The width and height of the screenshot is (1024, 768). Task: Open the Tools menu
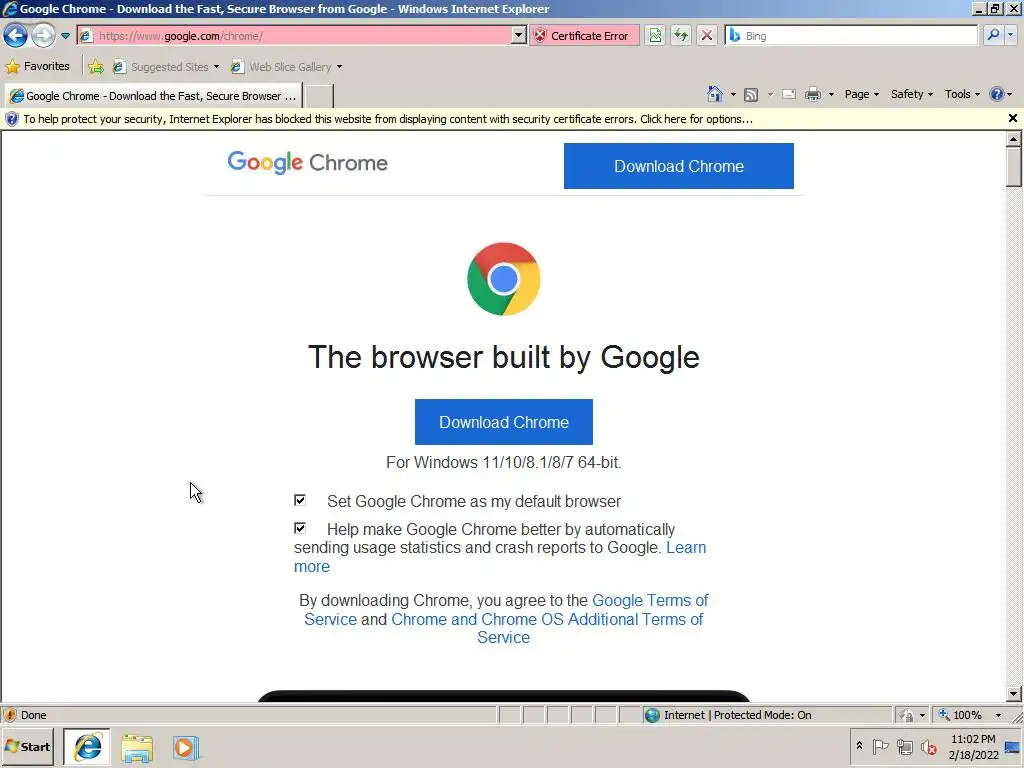pyautogui.click(x=962, y=94)
